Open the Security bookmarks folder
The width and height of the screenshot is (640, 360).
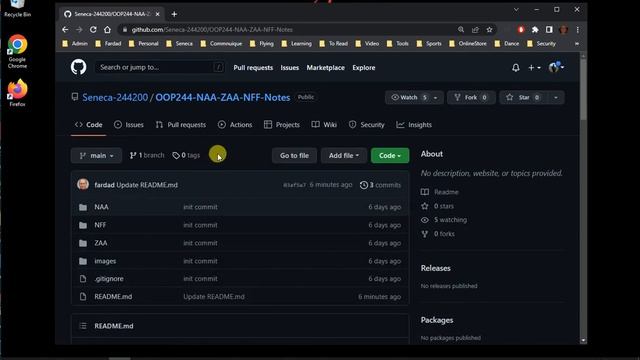point(541,44)
